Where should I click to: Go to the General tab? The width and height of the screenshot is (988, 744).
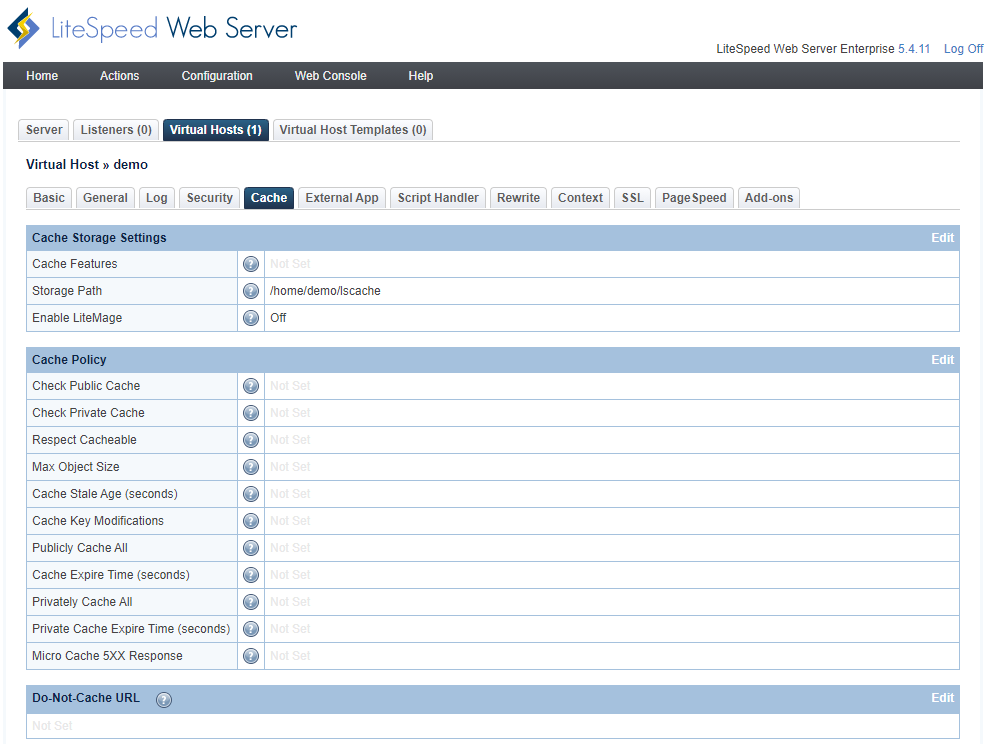pyautogui.click(x=105, y=198)
